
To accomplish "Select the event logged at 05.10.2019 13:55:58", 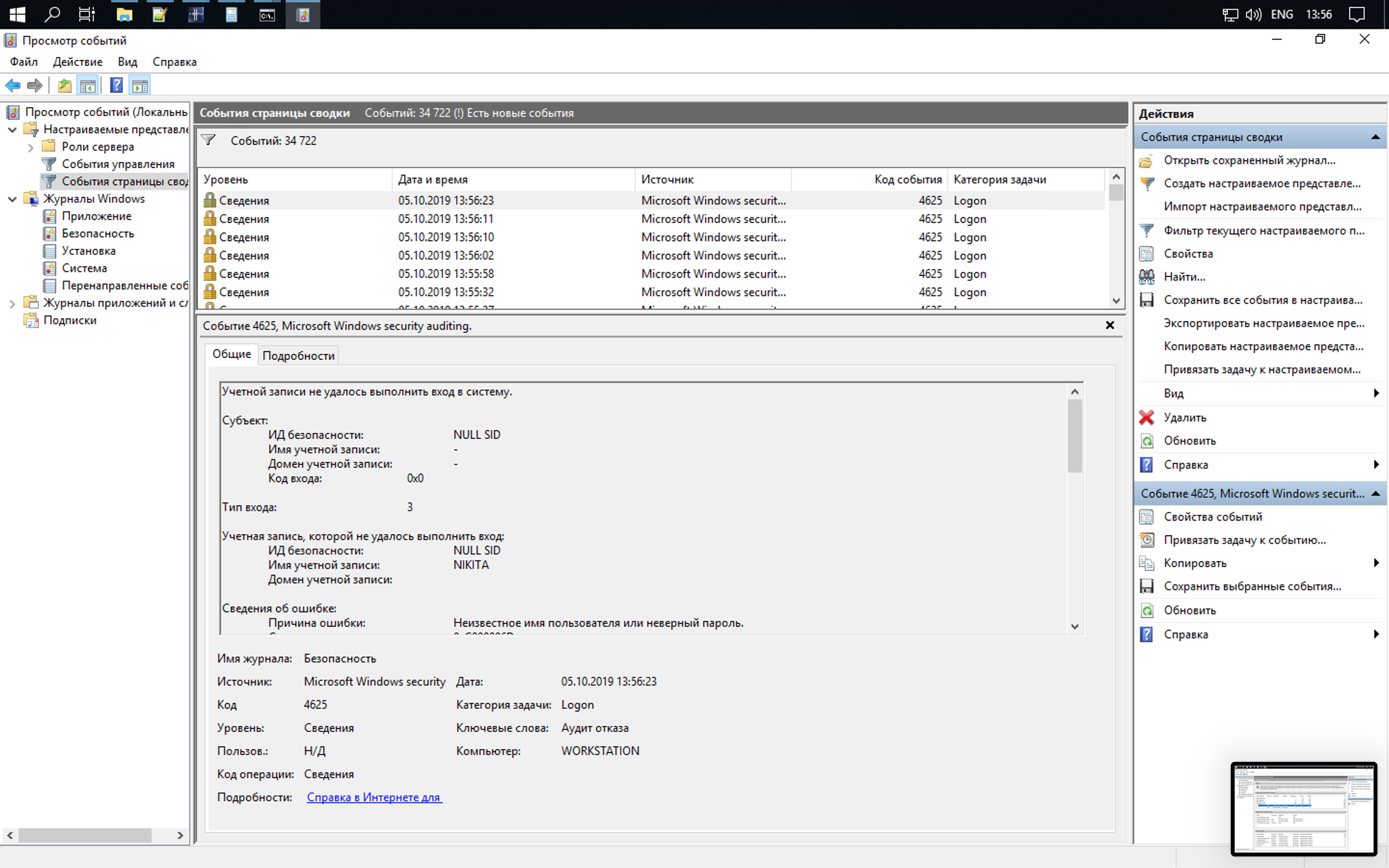I will pyautogui.click(x=651, y=274).
